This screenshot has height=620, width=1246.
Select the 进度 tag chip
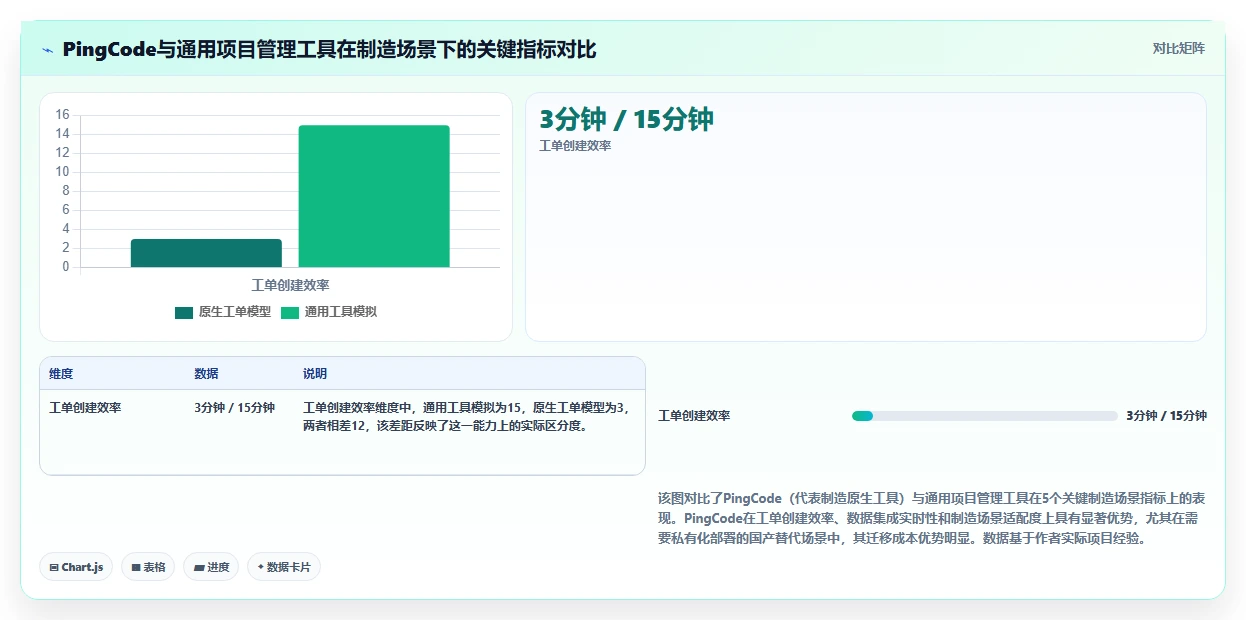pos(211,567)
